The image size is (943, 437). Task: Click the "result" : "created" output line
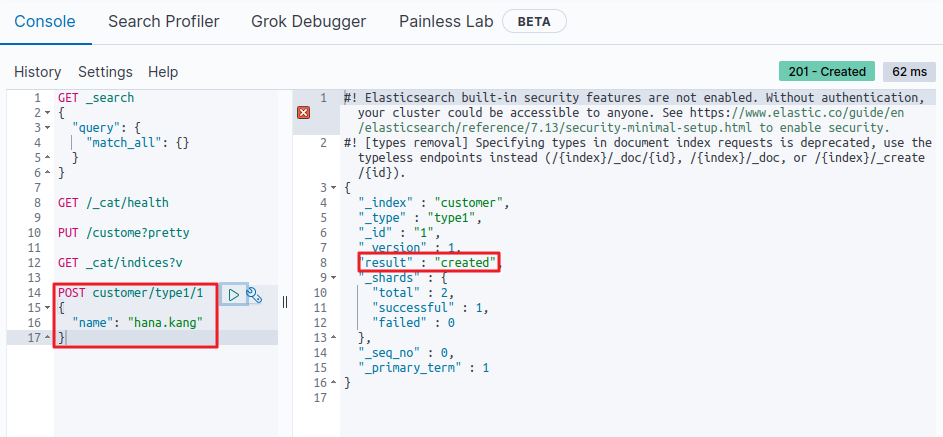point(430,263)
